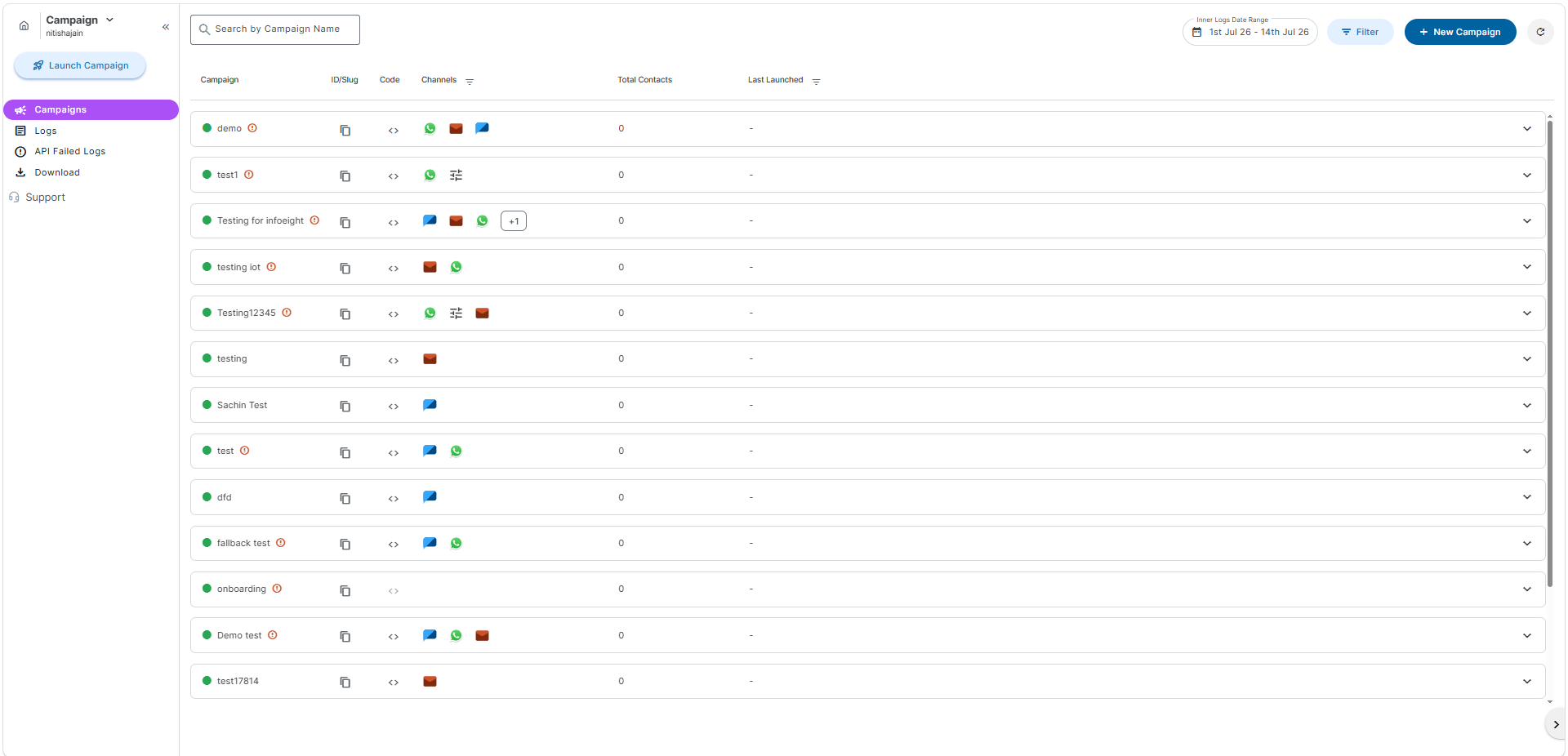Screen dimensions: 1568x756
Task: Expand the demo campaign row
Action: (x=1527, y=129)
